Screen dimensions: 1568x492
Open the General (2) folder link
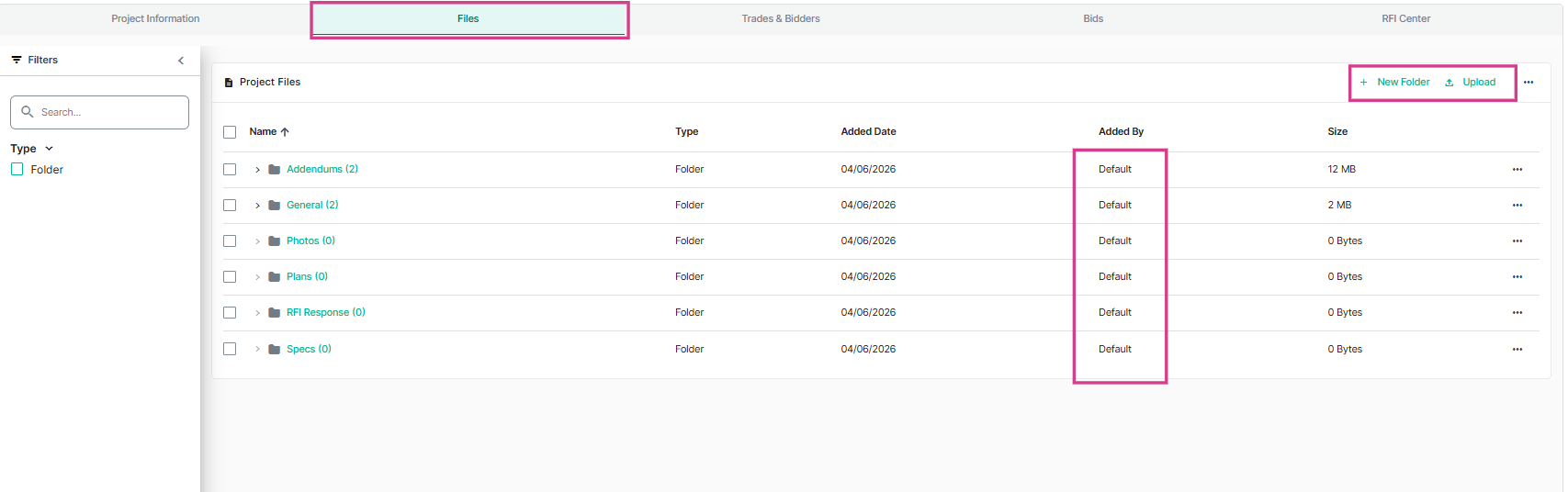pyautogui.click(x=312, y=205)
